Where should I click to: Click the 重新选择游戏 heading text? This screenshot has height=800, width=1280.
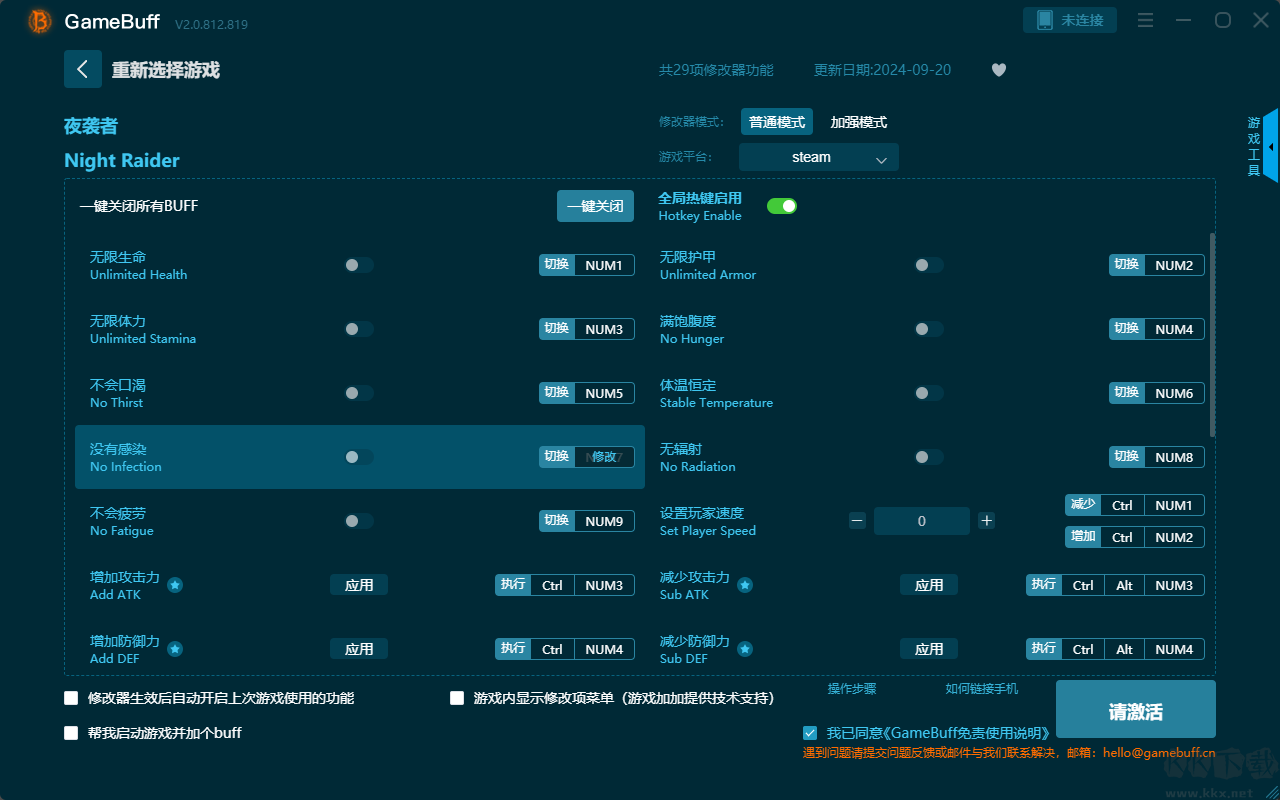[166, 70]
